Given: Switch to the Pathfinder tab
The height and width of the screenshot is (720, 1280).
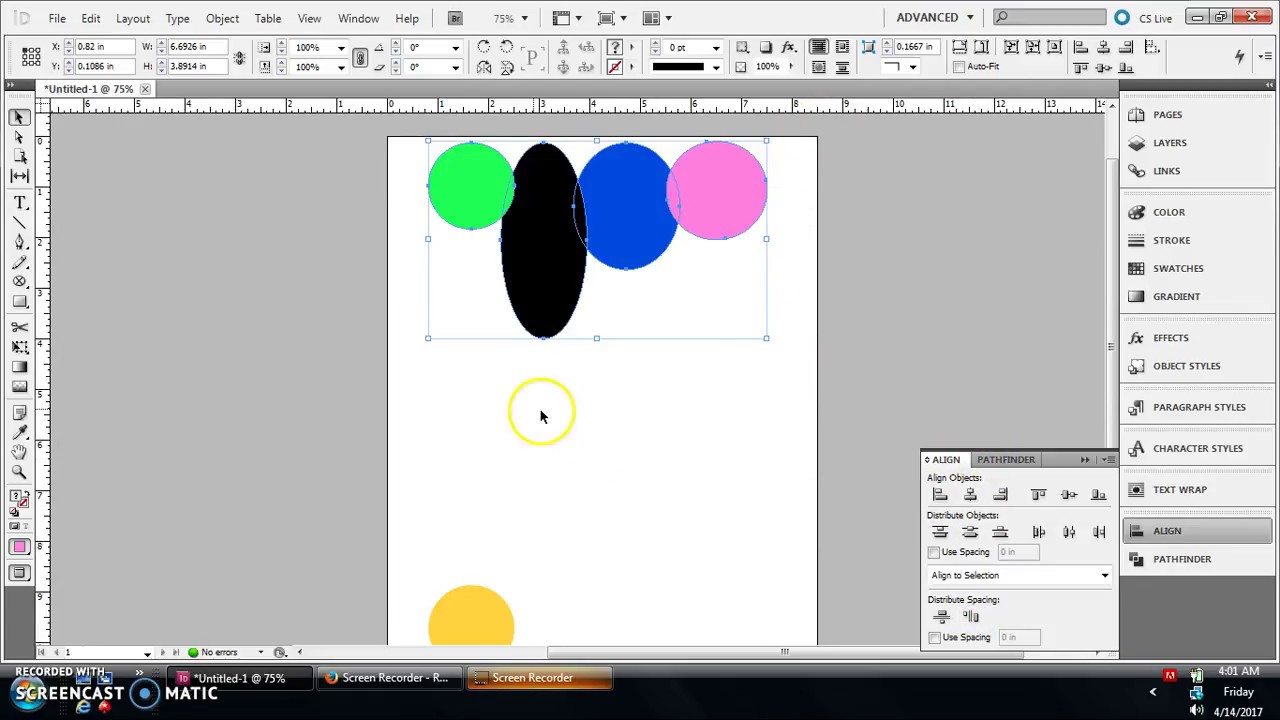Looking at the screenshot, I should point(1006,460).
